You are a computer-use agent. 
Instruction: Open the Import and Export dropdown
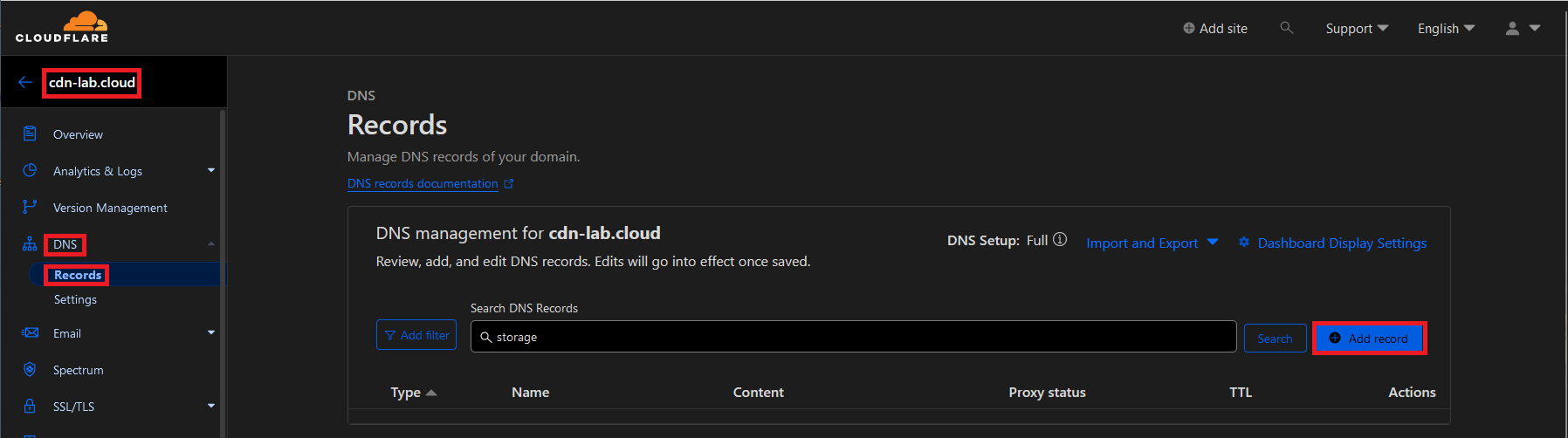point(1152,243)
